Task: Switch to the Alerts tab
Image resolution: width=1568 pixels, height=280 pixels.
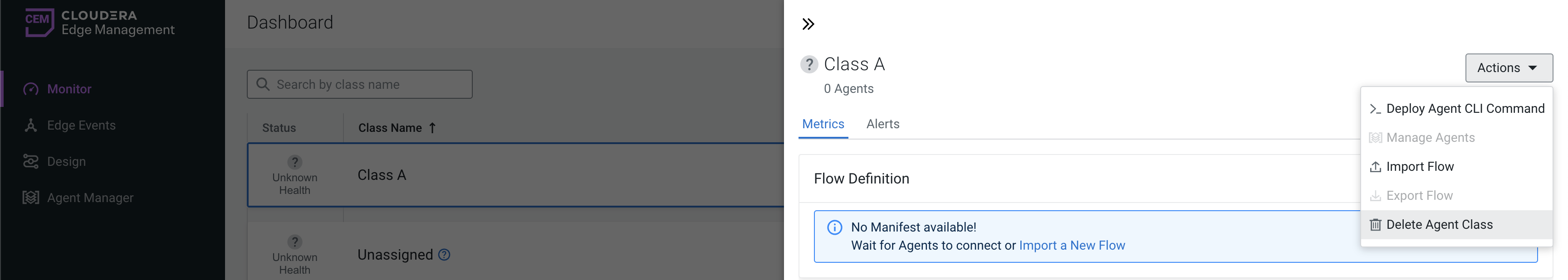Action: pyautogui.click(x=882, y=124)
